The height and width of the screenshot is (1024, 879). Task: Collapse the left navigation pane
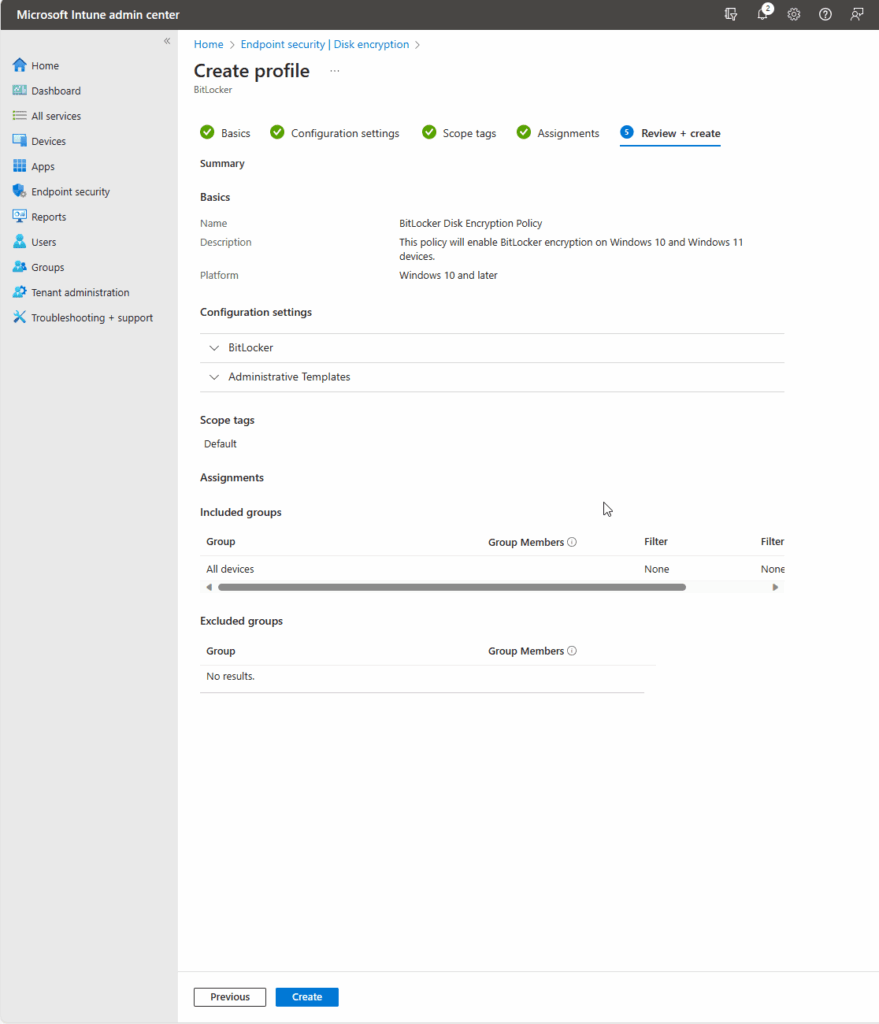pyautogui.click(x=167, y=41)
